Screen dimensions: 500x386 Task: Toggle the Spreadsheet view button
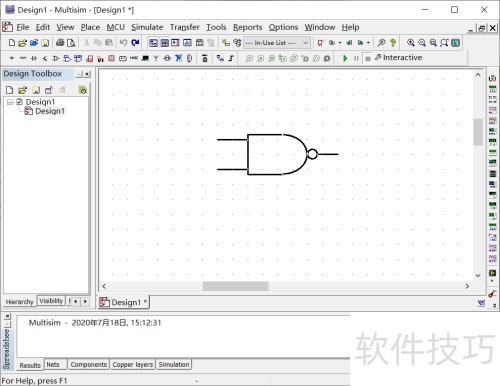[165, 43]
